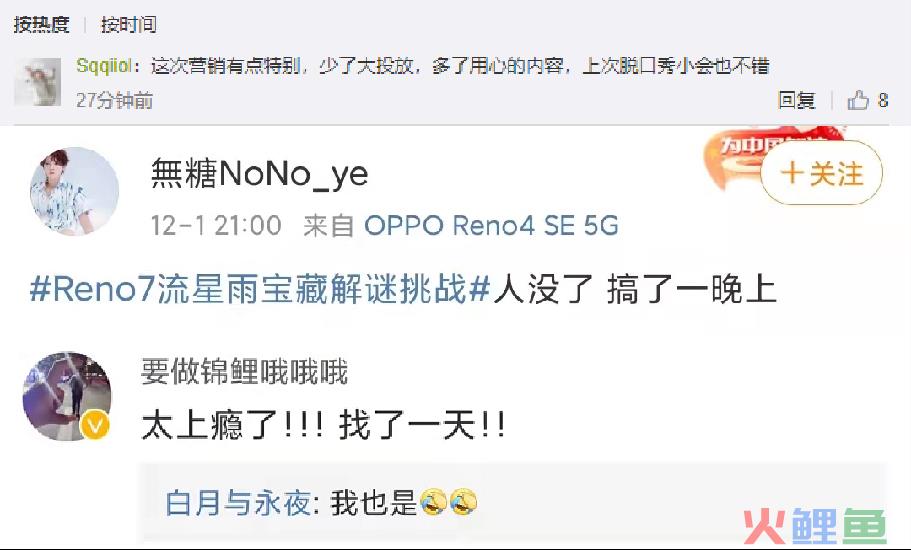Viewport: 911px width, 550px height.
Task: Like Sqqiiol's comment with thumbs-up icon
Action: click(x=858, y=100)
